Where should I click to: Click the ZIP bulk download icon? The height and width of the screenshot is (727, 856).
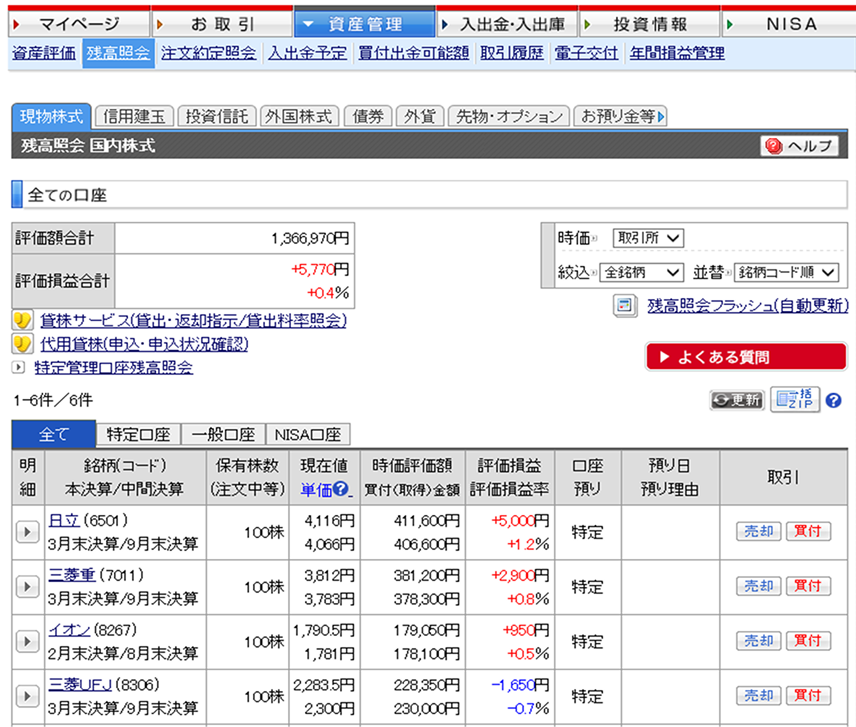coord(795,400)
